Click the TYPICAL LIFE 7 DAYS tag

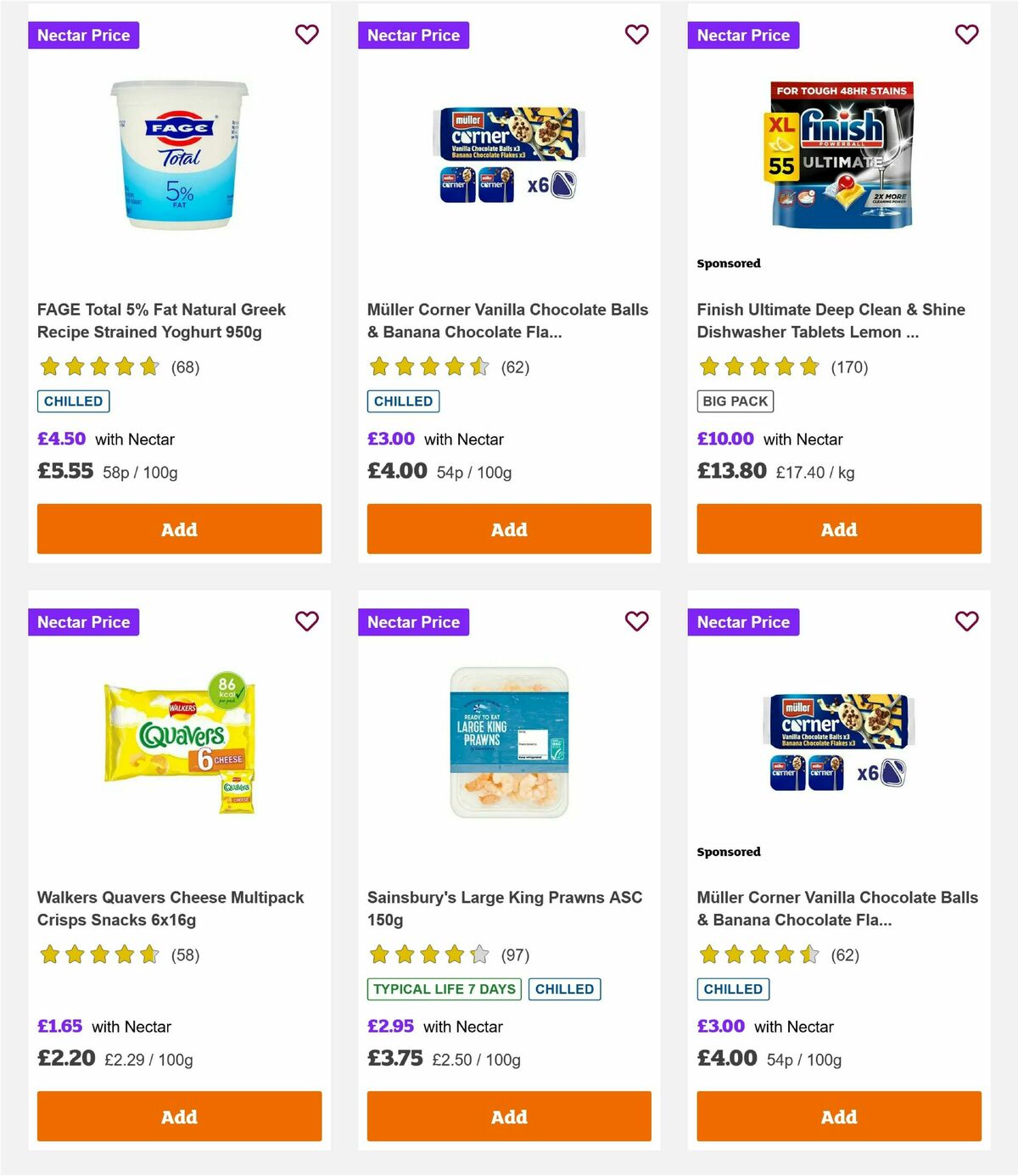443,988
